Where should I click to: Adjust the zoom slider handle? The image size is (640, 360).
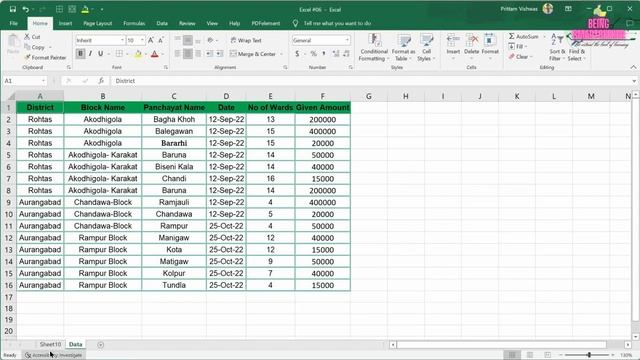pos(589,355)
